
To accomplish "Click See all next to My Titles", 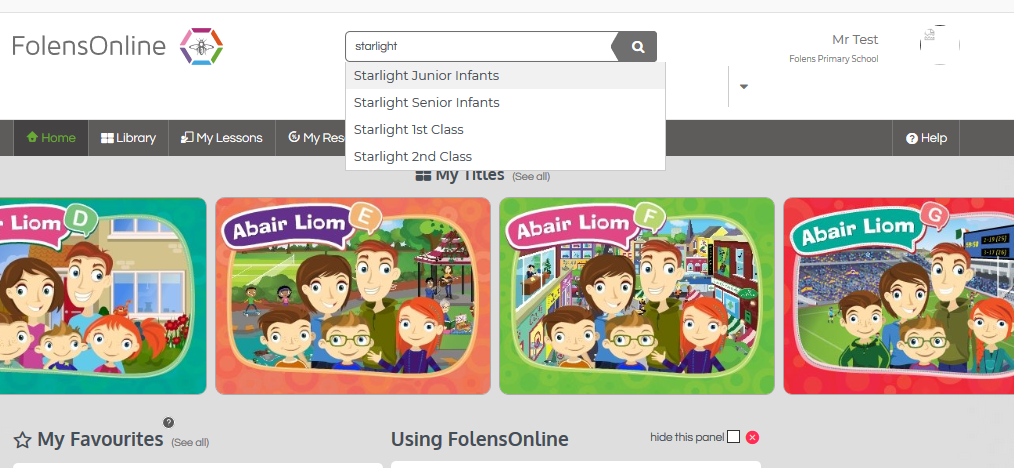I will click(x=530, y=176).
